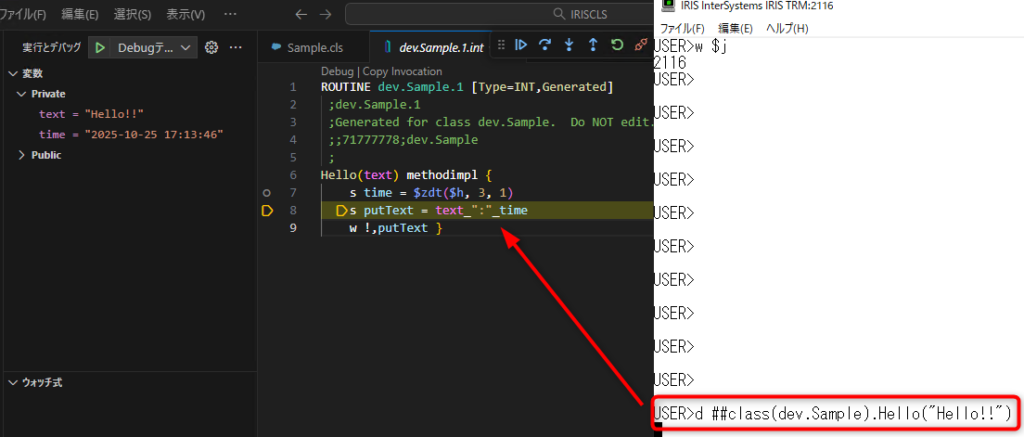Click the Step Into arrow icon

(569, 45)
